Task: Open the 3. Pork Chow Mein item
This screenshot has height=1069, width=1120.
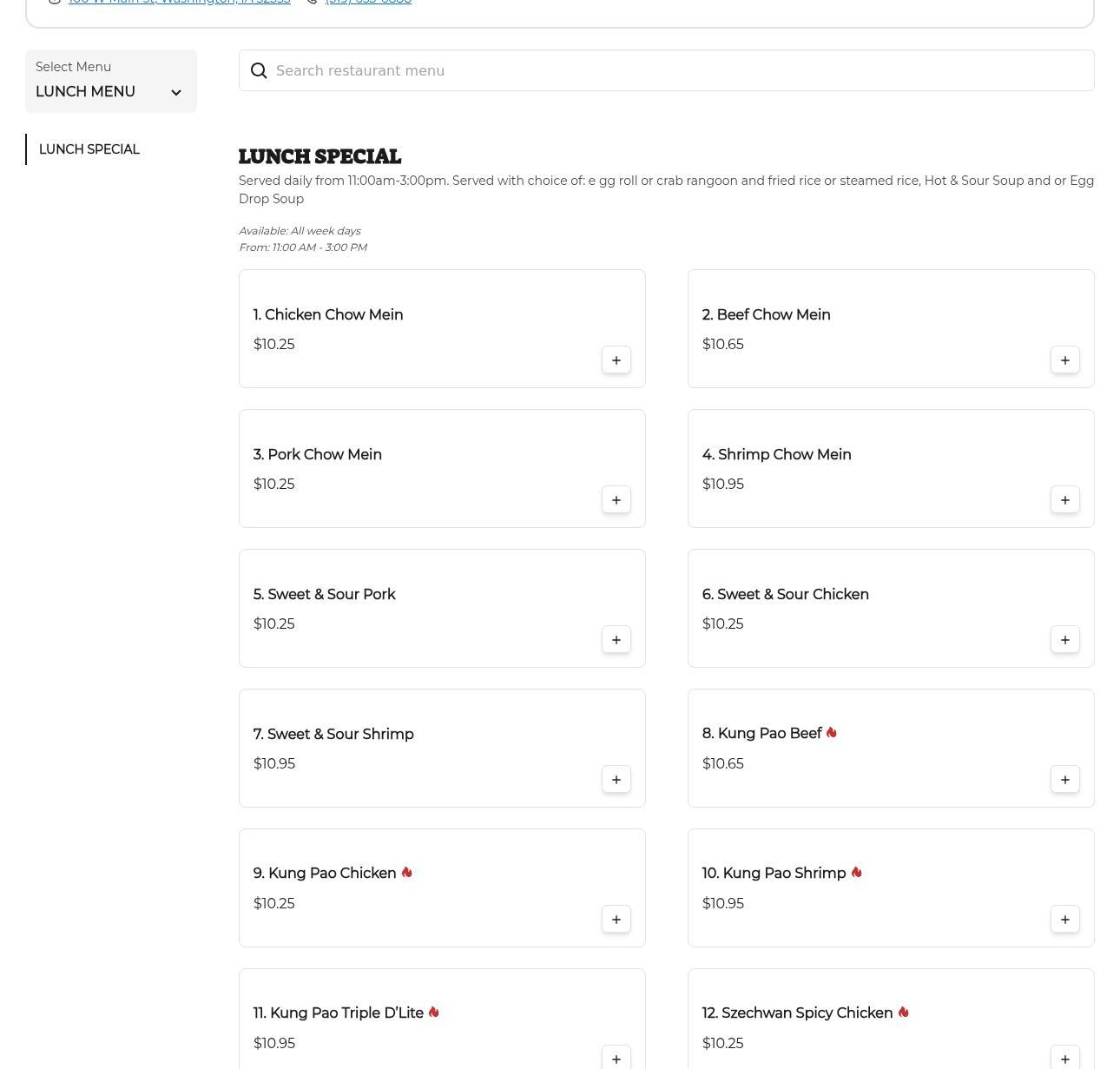Action: coord(442,469)
